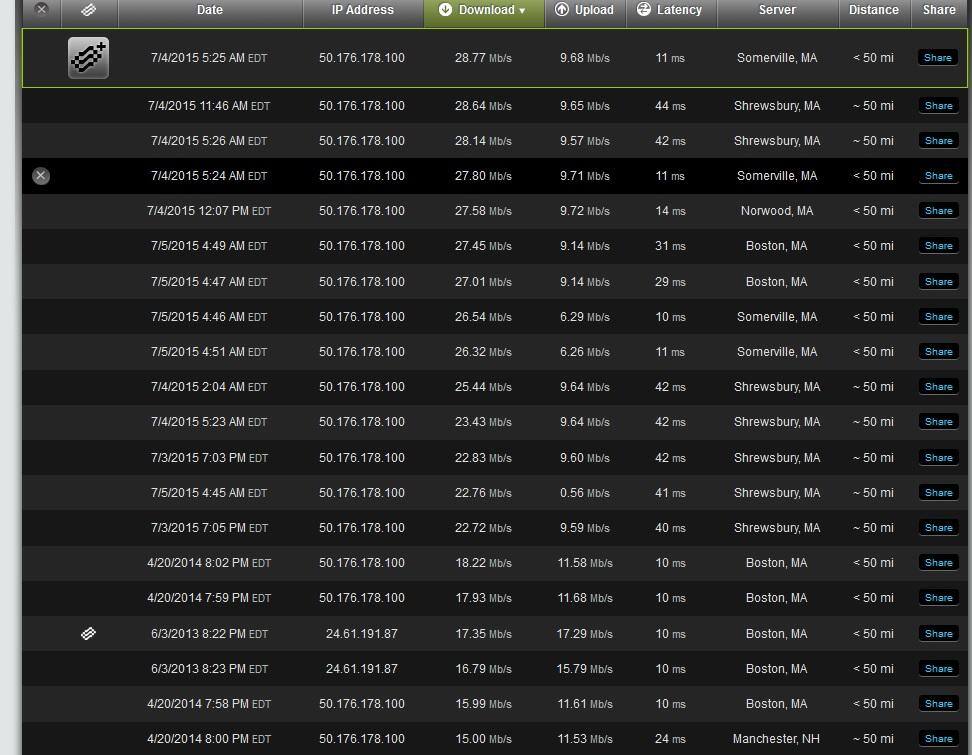Click the Upload arrow icon in header
This screenshot has height=755, width=972.
[562, 10]
